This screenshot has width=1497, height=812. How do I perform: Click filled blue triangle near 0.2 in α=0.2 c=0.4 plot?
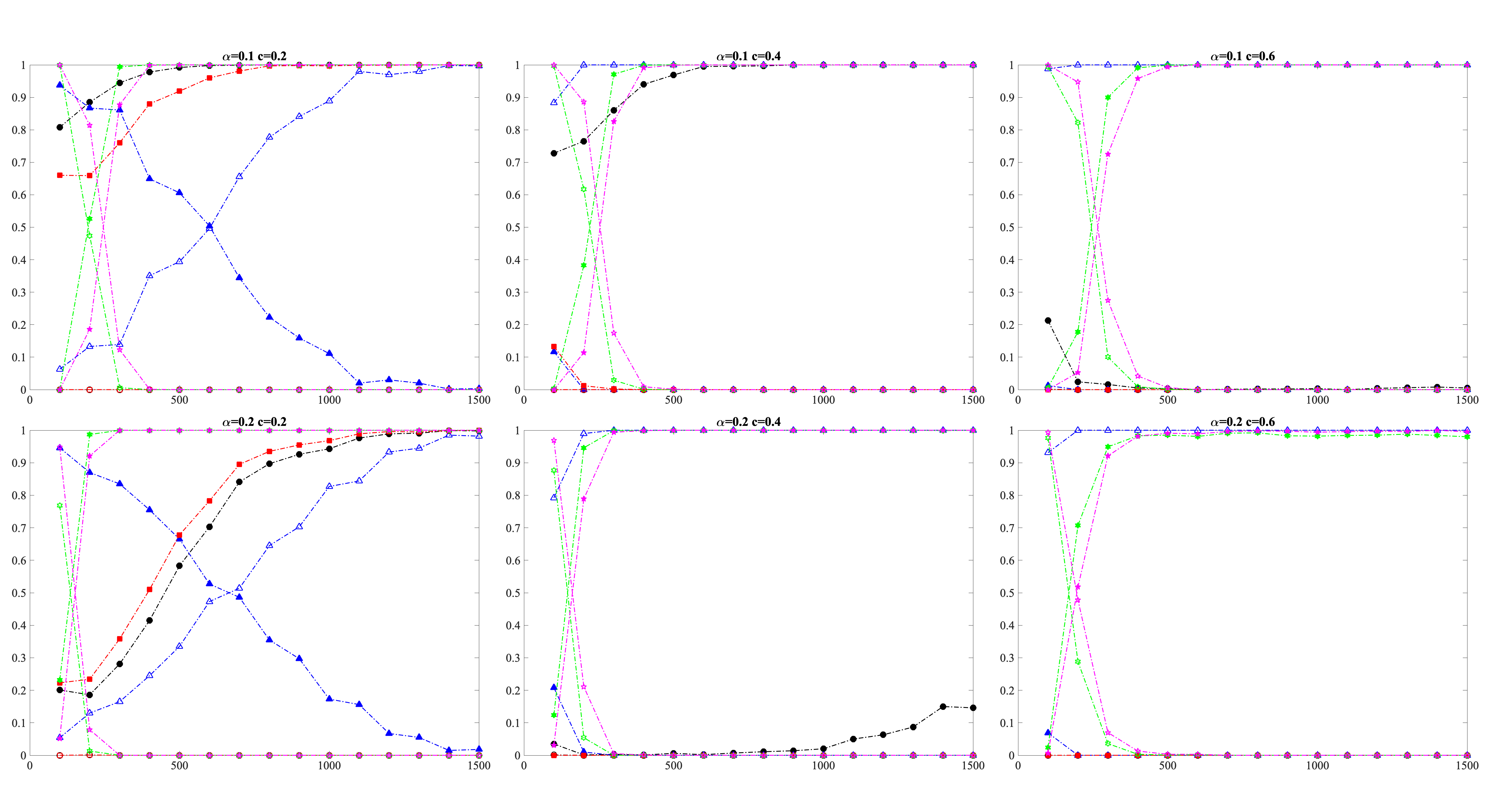[x=554, y=687]
